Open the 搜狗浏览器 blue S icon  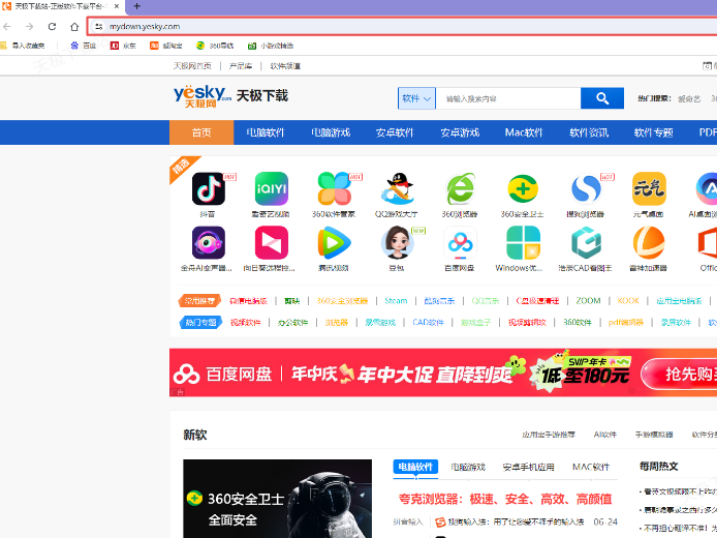click(586, 188)
